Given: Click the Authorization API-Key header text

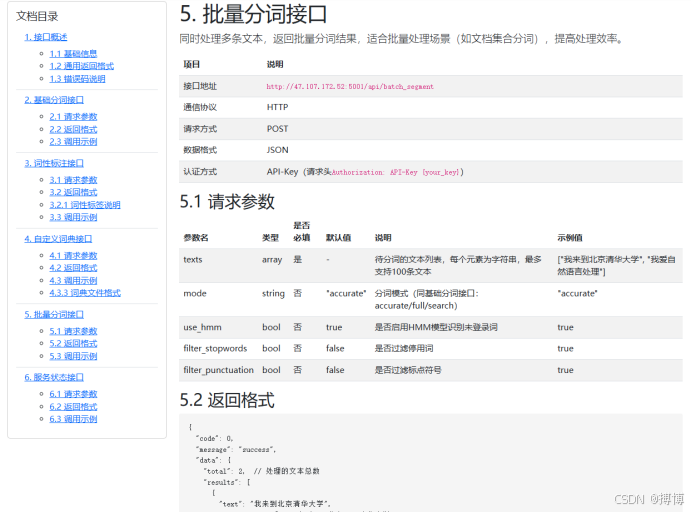Looking at the screenshot, I should (395, 172).
